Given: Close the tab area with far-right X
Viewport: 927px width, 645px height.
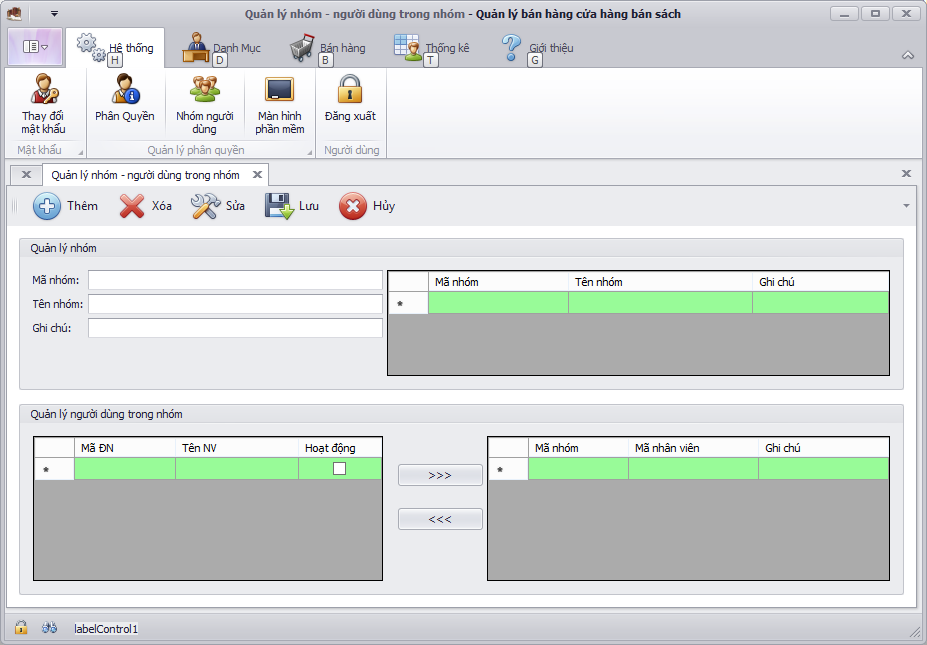Looking at the screenshot, I should click(x=906, y=173).
